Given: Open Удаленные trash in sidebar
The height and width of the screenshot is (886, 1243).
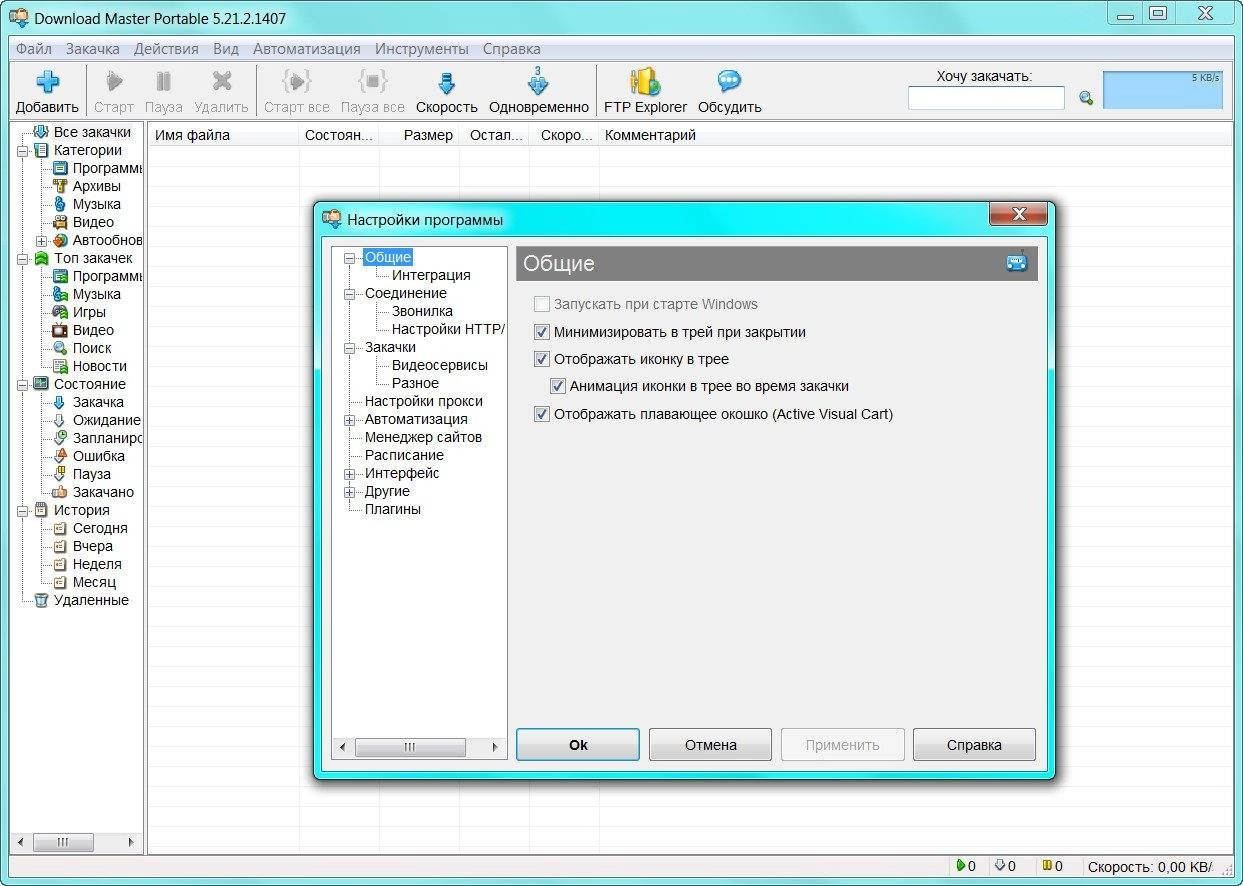Looking at the screenshot, I should pyautogui.click(x=91, y=600).
